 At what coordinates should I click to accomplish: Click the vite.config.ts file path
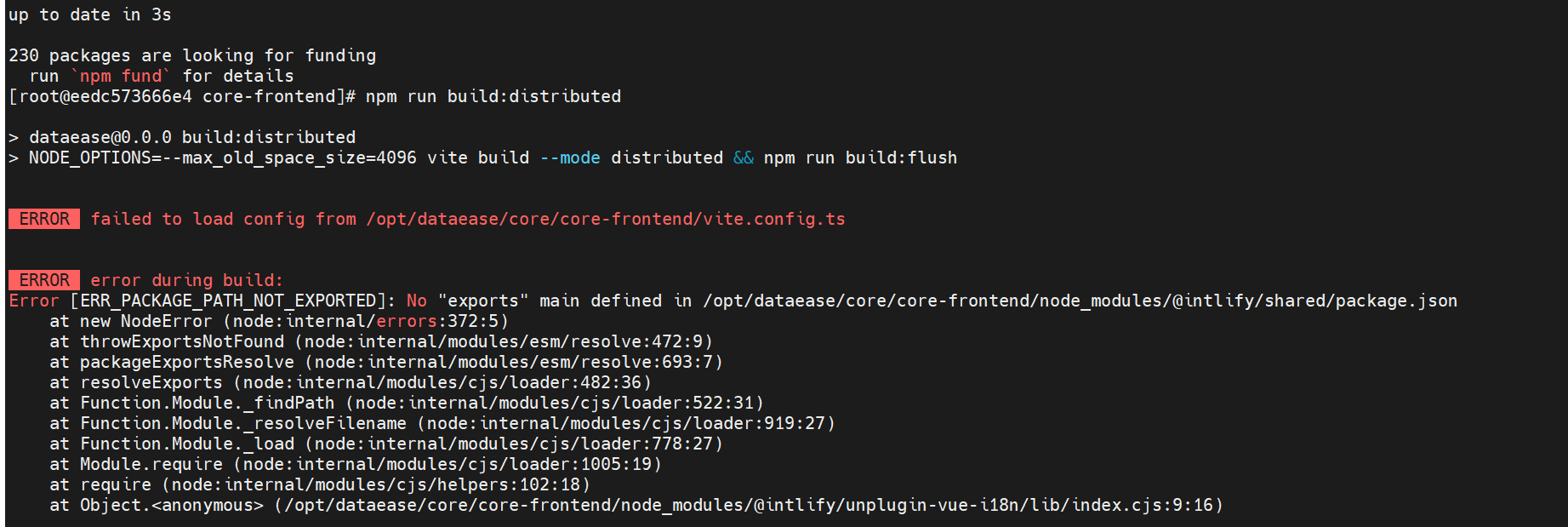(606, 219)
